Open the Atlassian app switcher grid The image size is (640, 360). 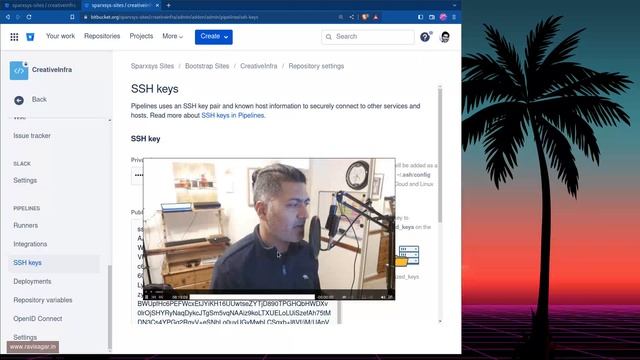(x=14, y=37)
